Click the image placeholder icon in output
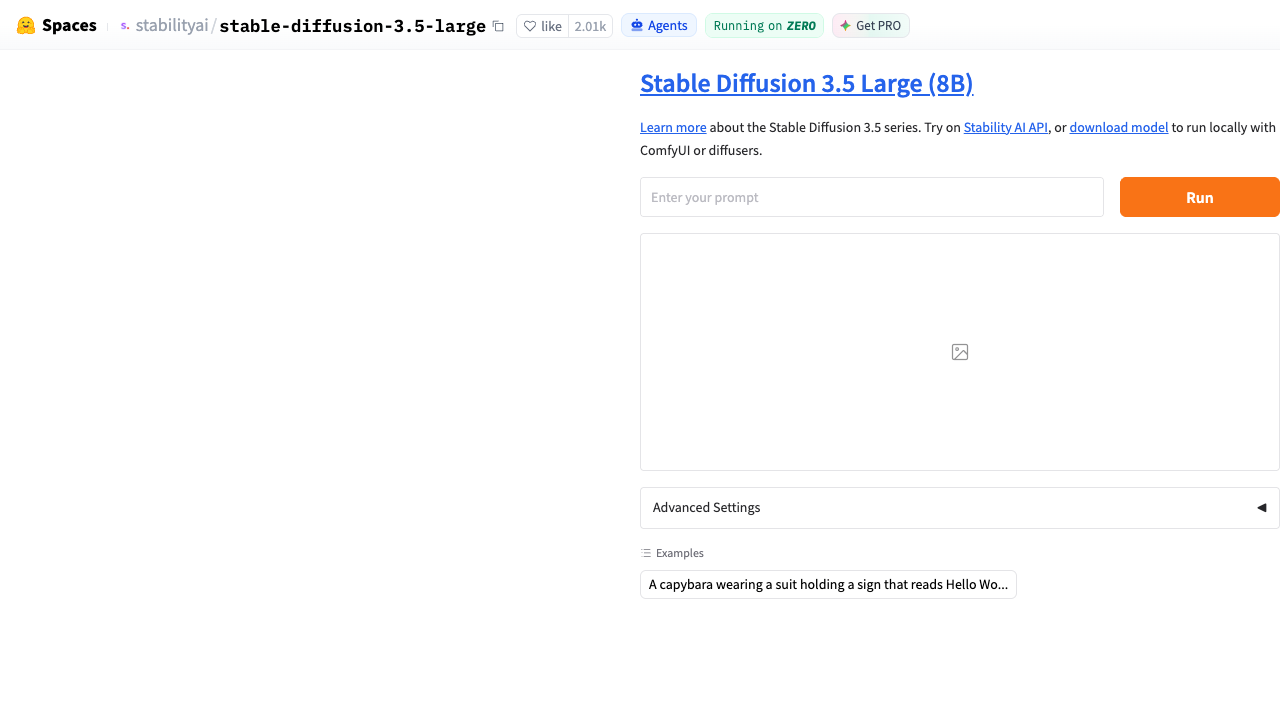The height and width of the screenshot is (720, 1280). click(960, 352)
